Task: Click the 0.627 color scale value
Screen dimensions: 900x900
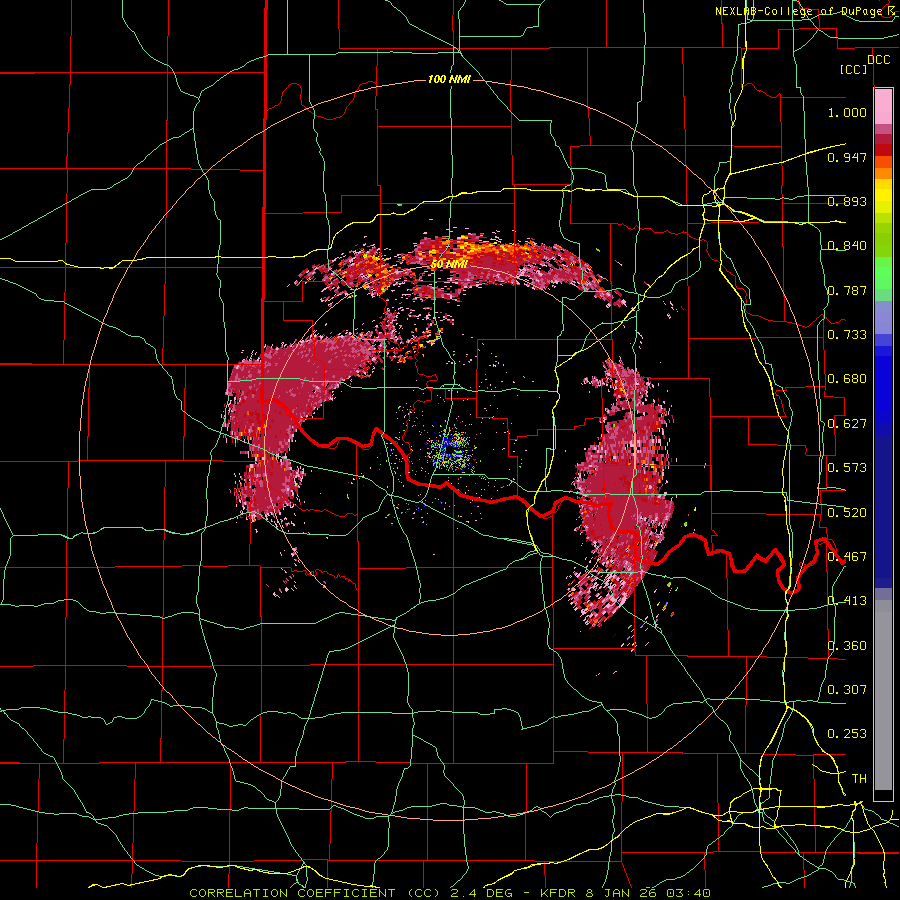Action: pyautogui.click(x=847, y=424)
